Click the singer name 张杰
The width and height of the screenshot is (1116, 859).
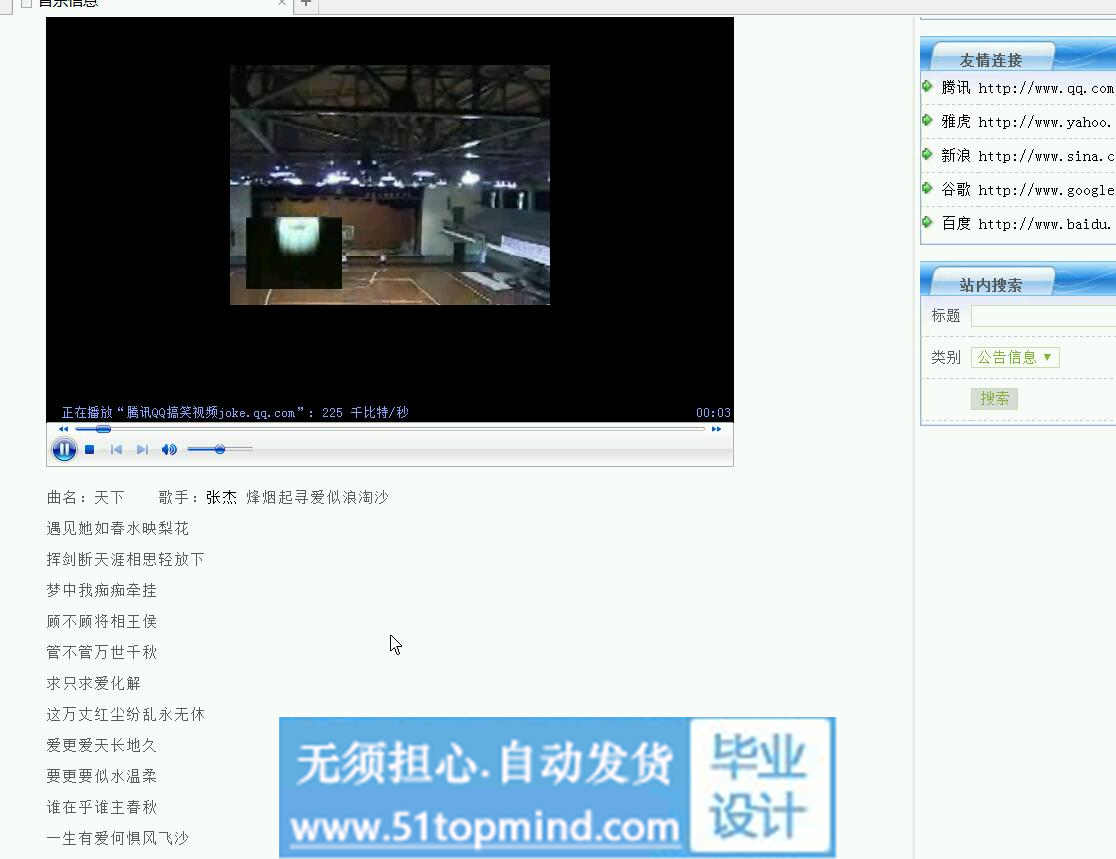pyautogui.click(x=221, y=497)
